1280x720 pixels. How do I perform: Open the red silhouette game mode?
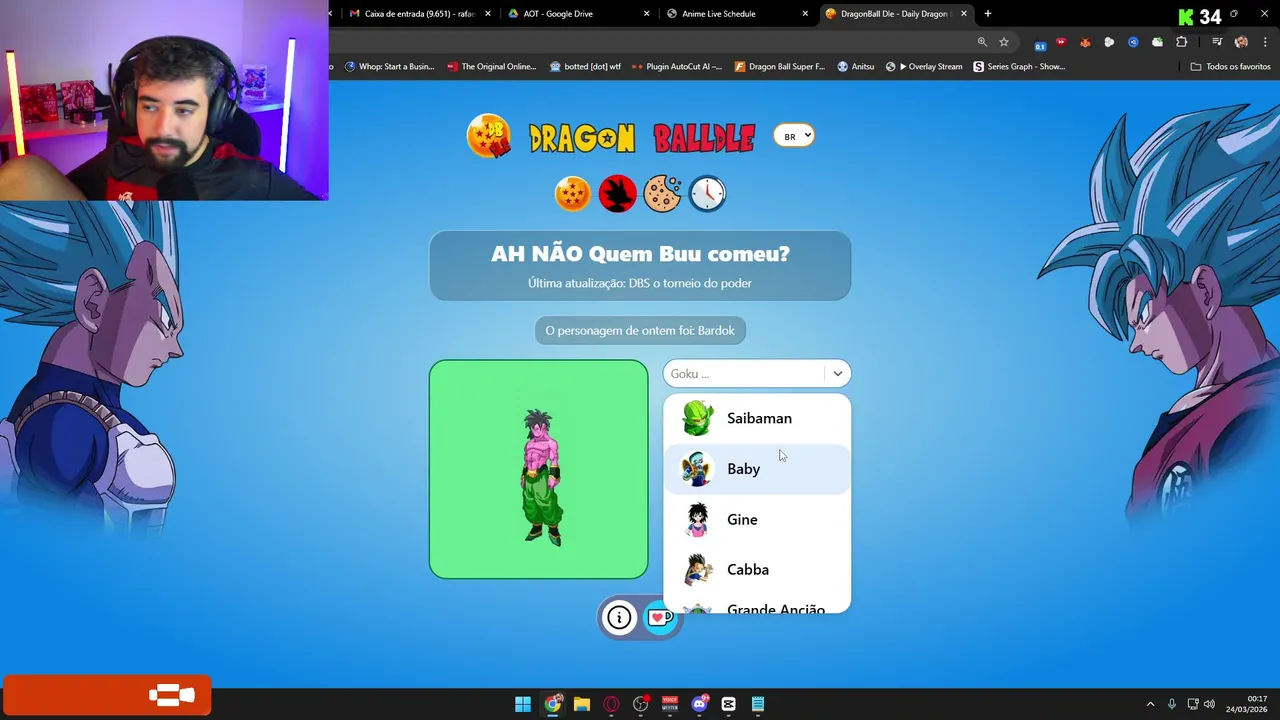pos(617,193)
